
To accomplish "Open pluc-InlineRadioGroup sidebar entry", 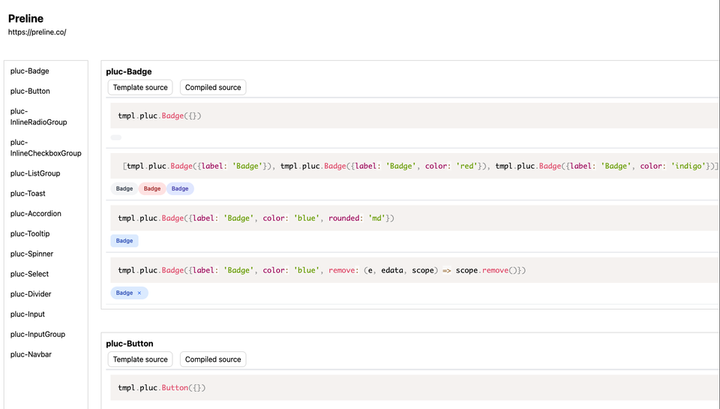I will click(x=38, y=117).
